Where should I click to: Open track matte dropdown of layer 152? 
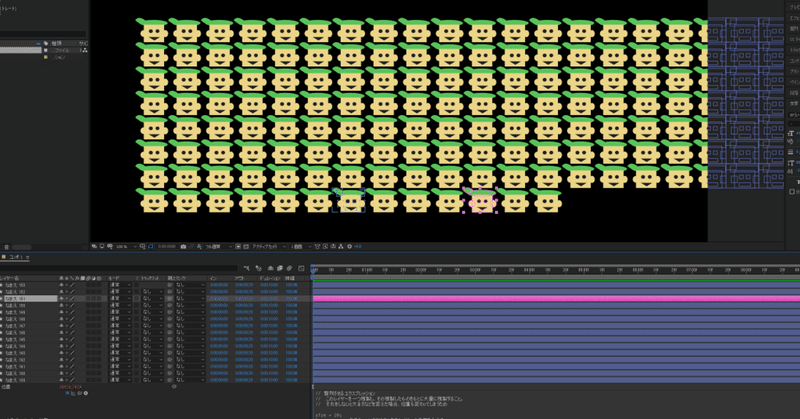click(x=152, y=291)
